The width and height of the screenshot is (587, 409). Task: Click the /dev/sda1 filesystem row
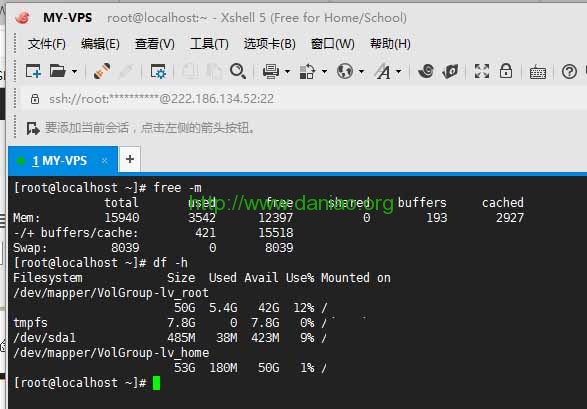pos(170,338)
